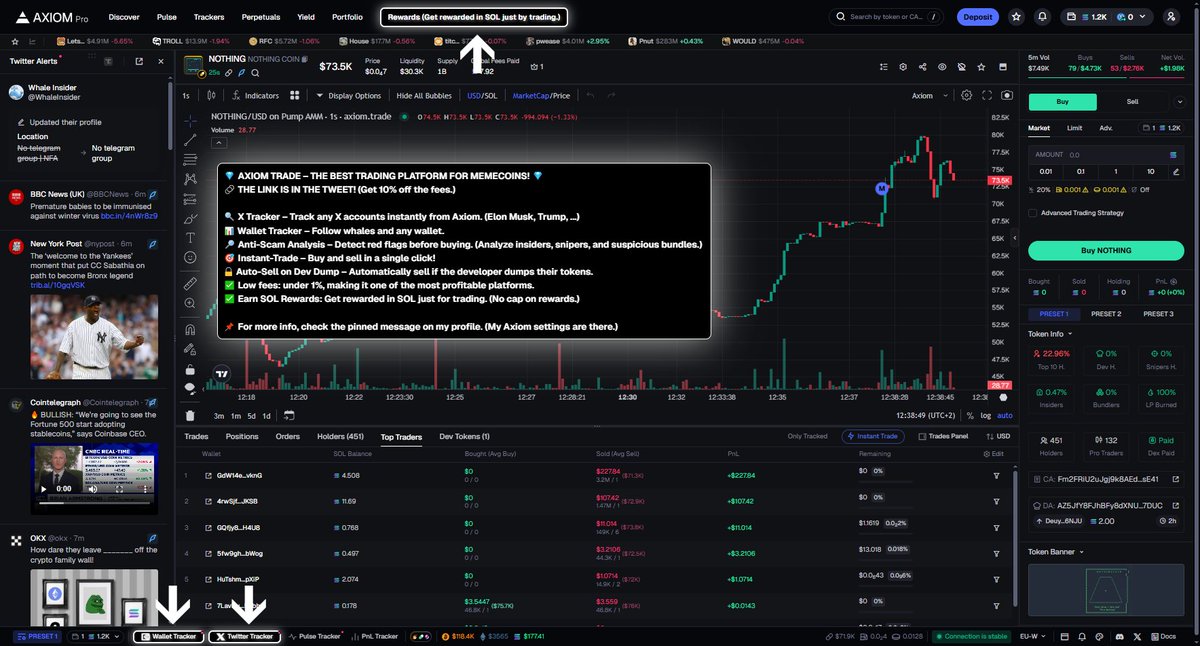Click the AMOUNT input field
Screen dimensions: 1200x646
[1108, 155]
